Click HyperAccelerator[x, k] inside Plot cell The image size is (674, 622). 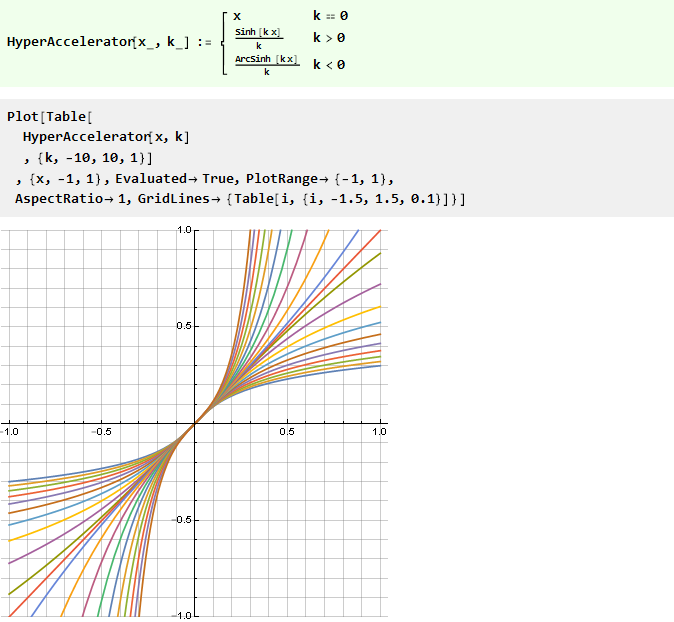point(106,137)
